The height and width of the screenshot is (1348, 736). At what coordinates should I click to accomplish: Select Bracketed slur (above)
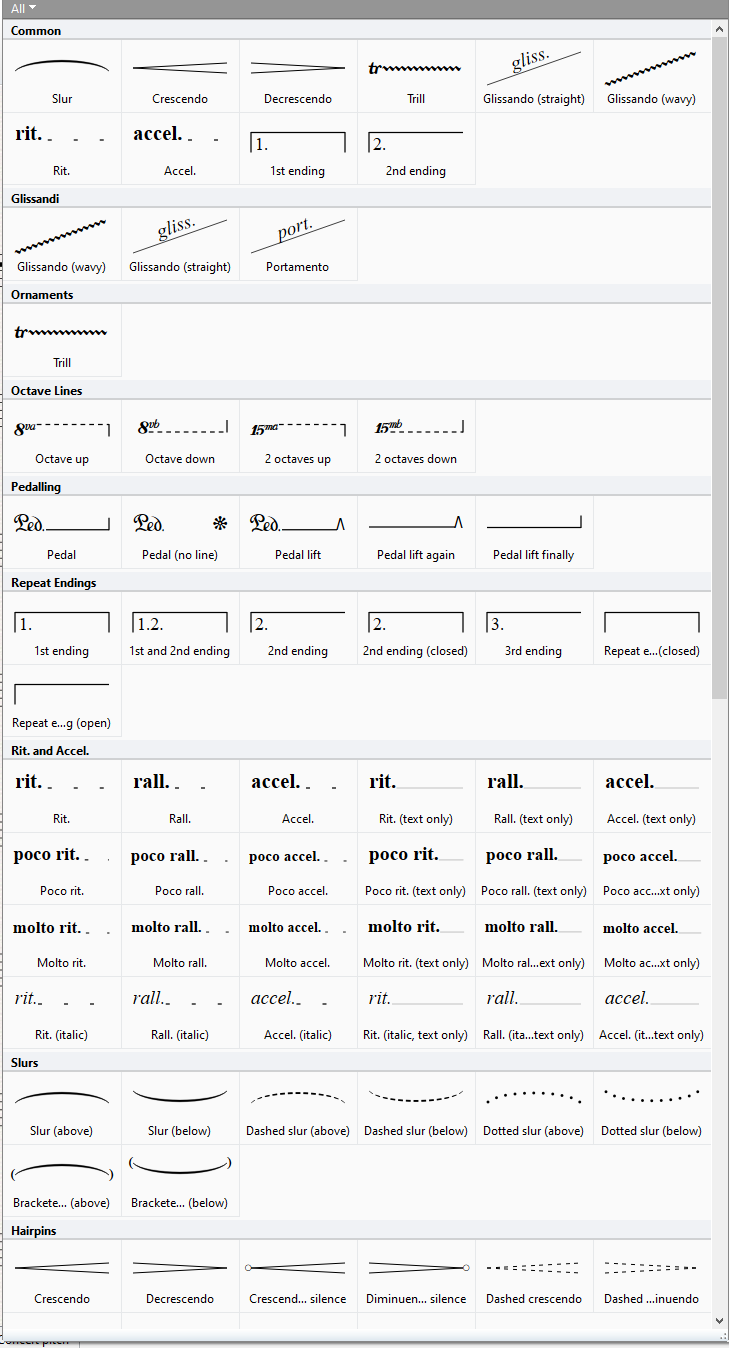(62, 1180)
